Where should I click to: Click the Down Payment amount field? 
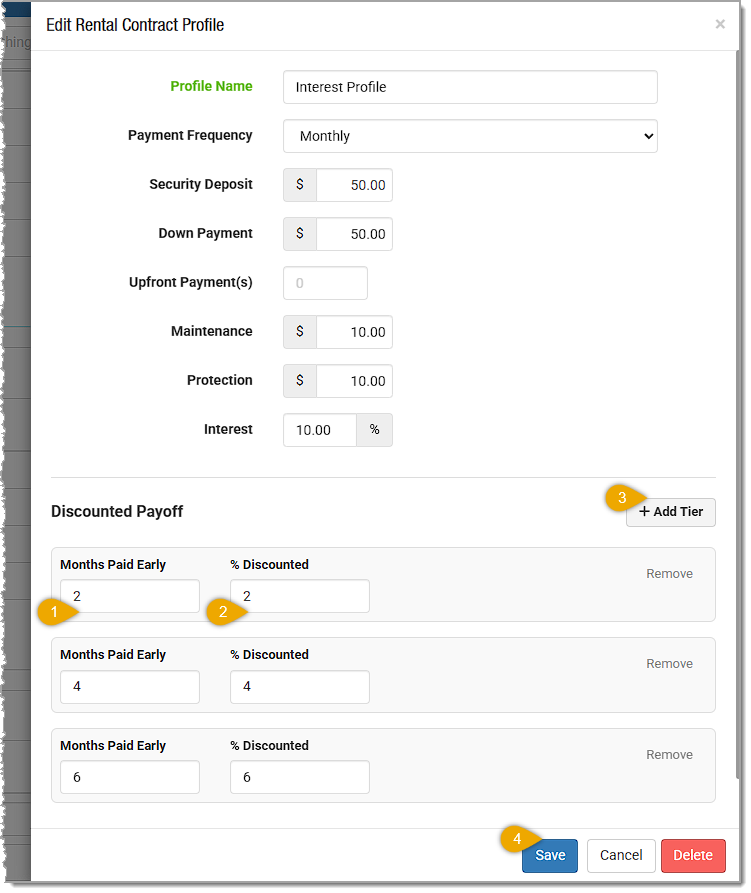(x=354, y=234)
